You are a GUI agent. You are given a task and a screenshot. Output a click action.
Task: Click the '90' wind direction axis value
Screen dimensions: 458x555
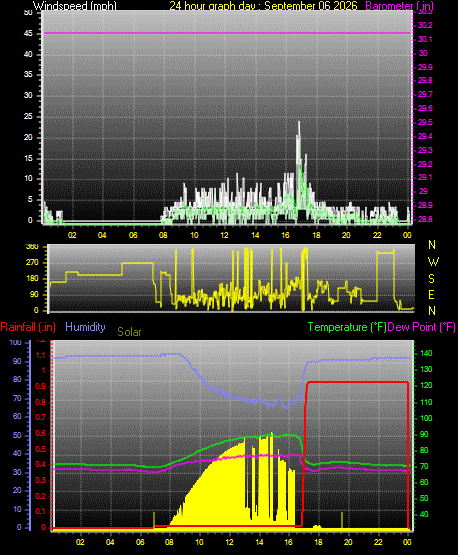(x=34, y=294)
